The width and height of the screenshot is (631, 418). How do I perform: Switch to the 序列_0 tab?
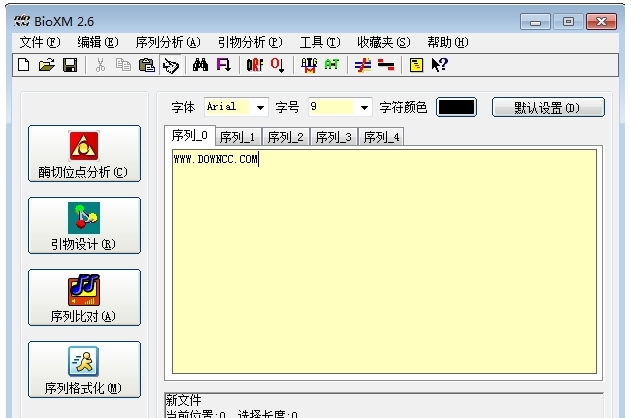pyautogui.click(x=190, y=136)
